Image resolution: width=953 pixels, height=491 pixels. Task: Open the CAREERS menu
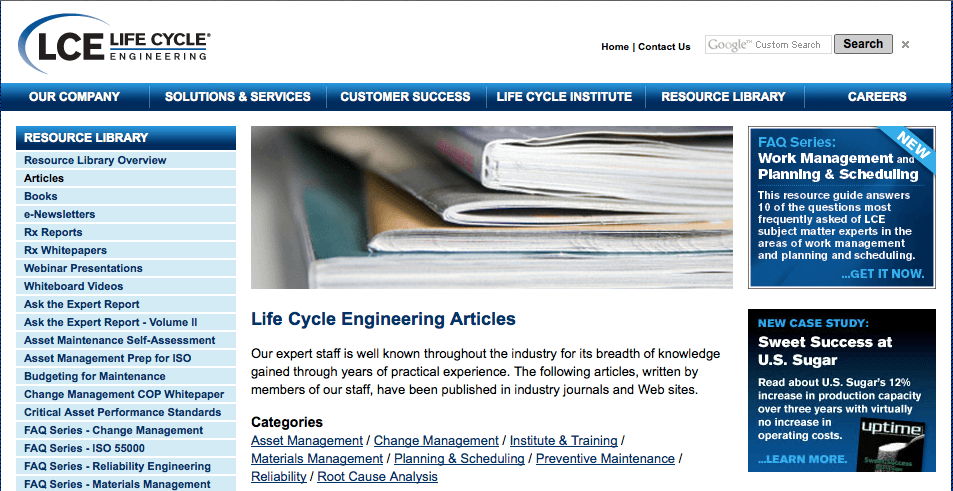(877, 97)
